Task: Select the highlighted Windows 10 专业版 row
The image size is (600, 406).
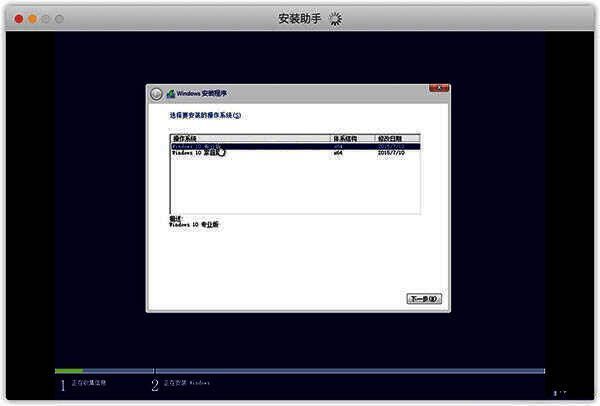Action: [x=295, y=147]
